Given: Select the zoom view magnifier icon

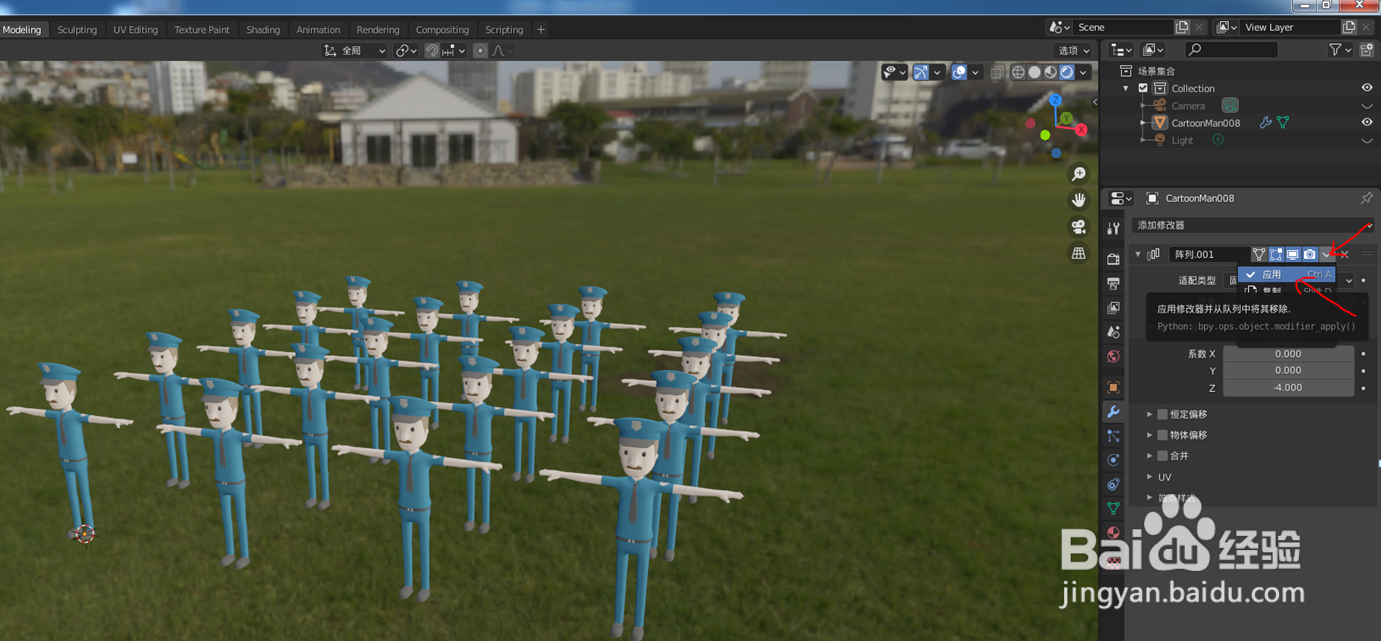Looking at the screenshot, I should coord(1078,174).
